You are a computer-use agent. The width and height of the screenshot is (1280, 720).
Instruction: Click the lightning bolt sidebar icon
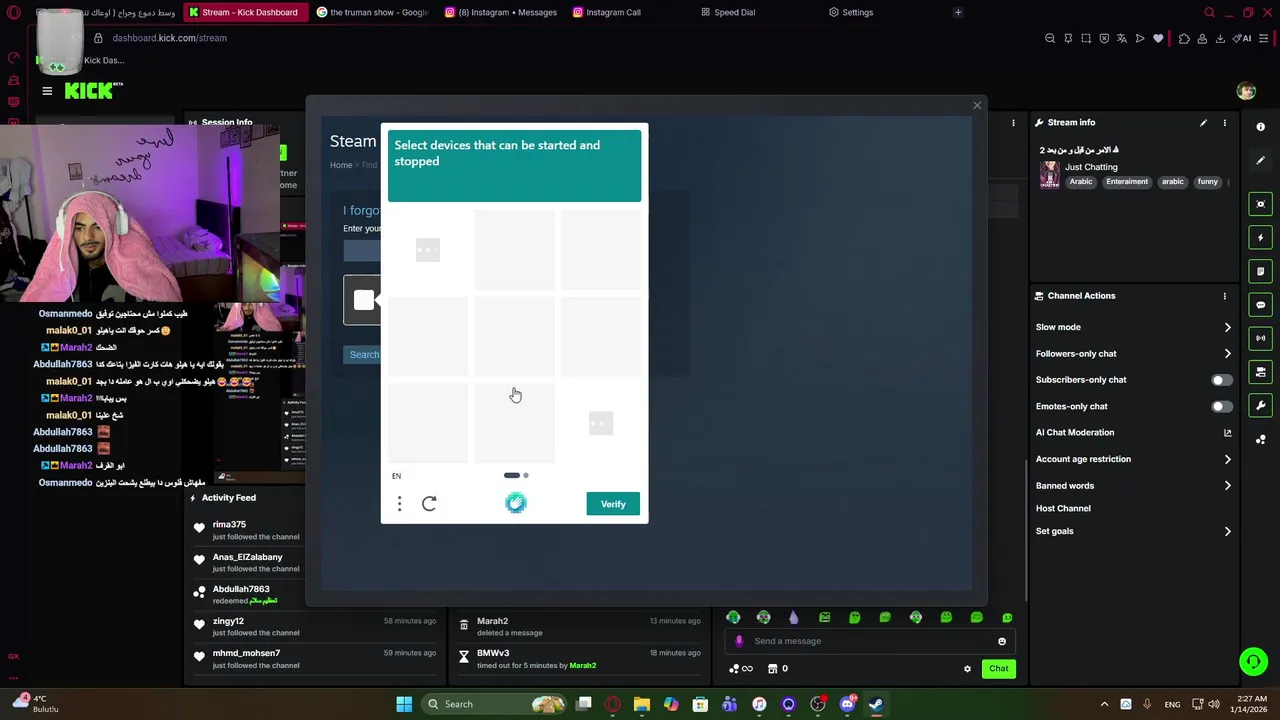(1261, 238)
